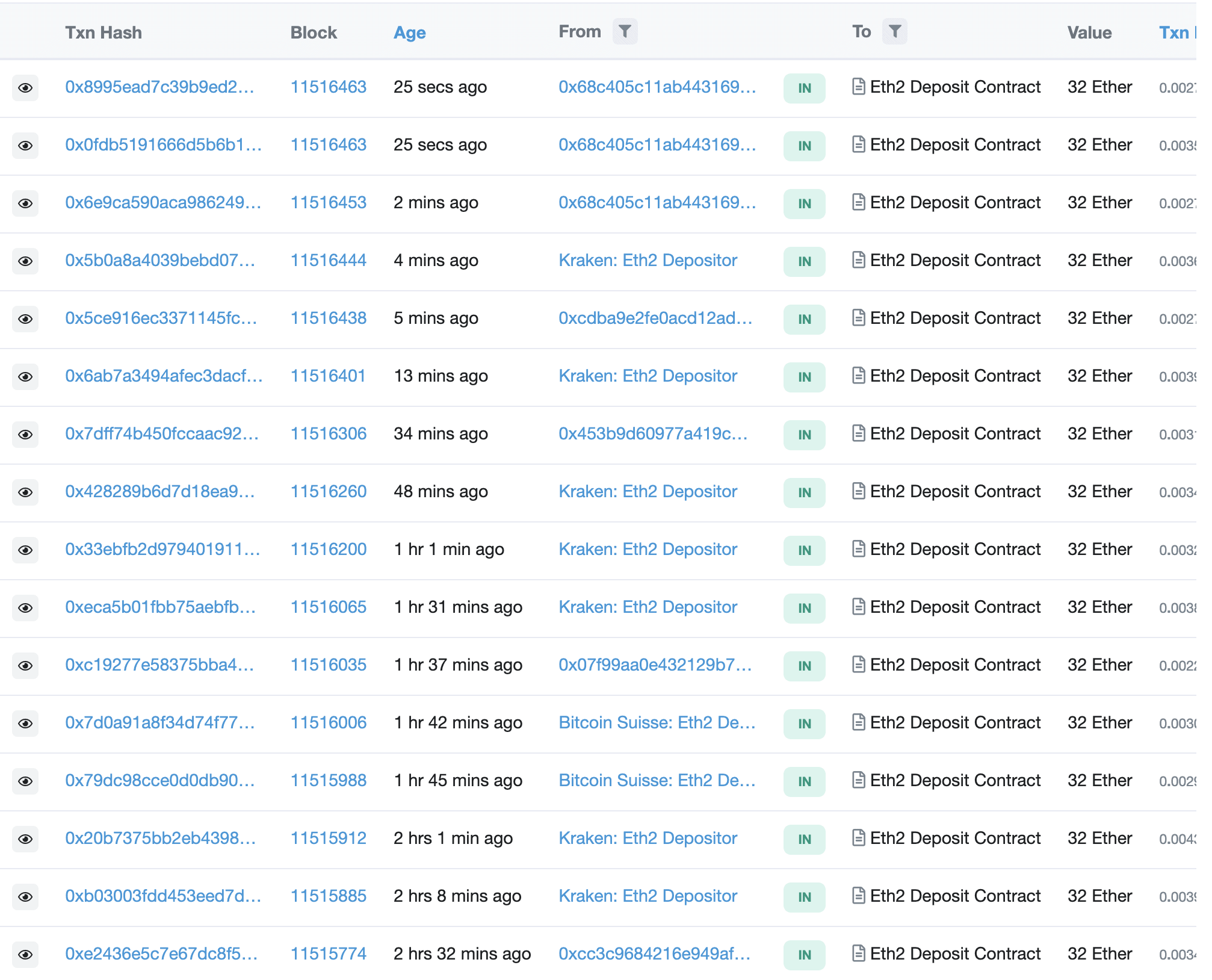1212x980 pixels.
Task: Select the Value column header
Action: click(x=1089, y=33)
